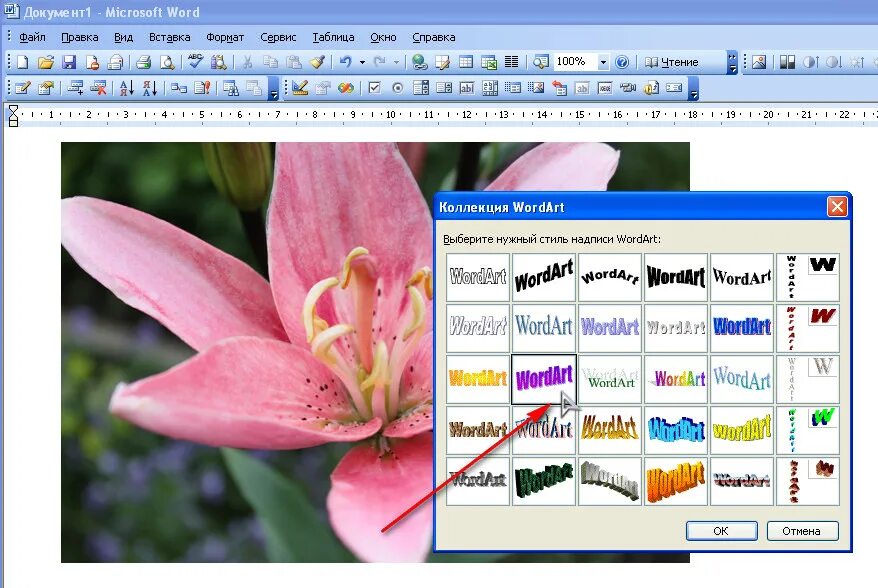Insert an Option Button web control
Image resolution: width=878 pixels, height=588 pixels.
(398, 88)
